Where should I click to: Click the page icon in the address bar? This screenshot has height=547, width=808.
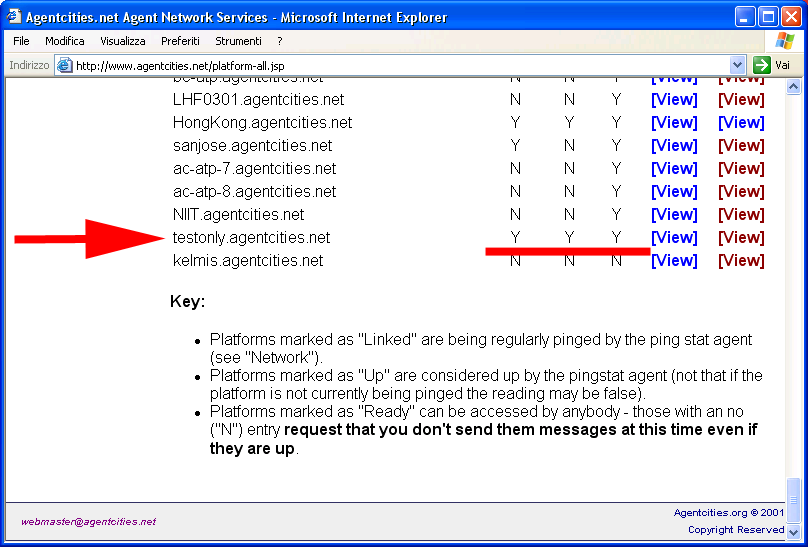click(65, 65)
